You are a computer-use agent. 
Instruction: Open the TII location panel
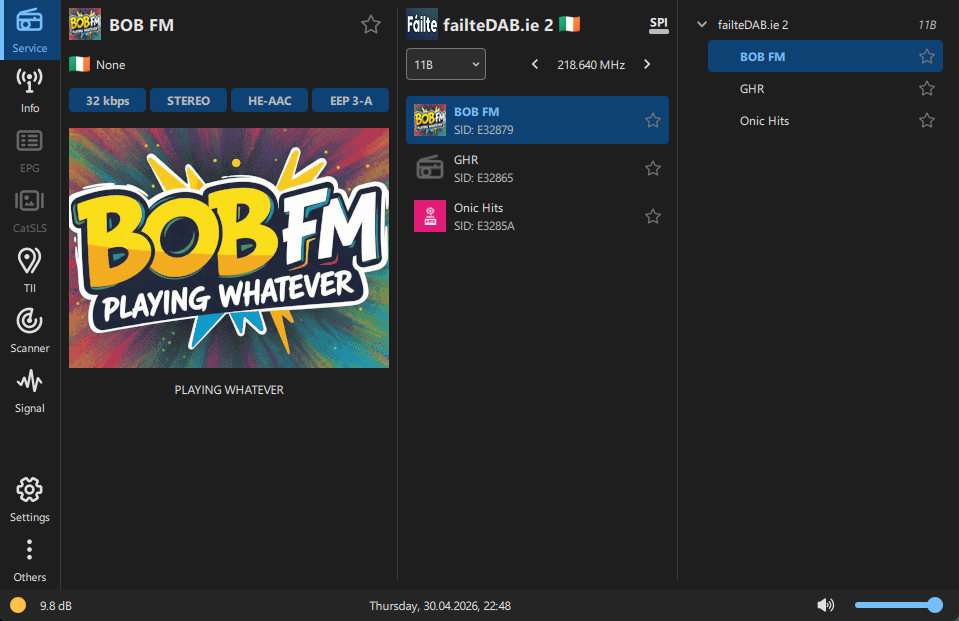[29, 270]
